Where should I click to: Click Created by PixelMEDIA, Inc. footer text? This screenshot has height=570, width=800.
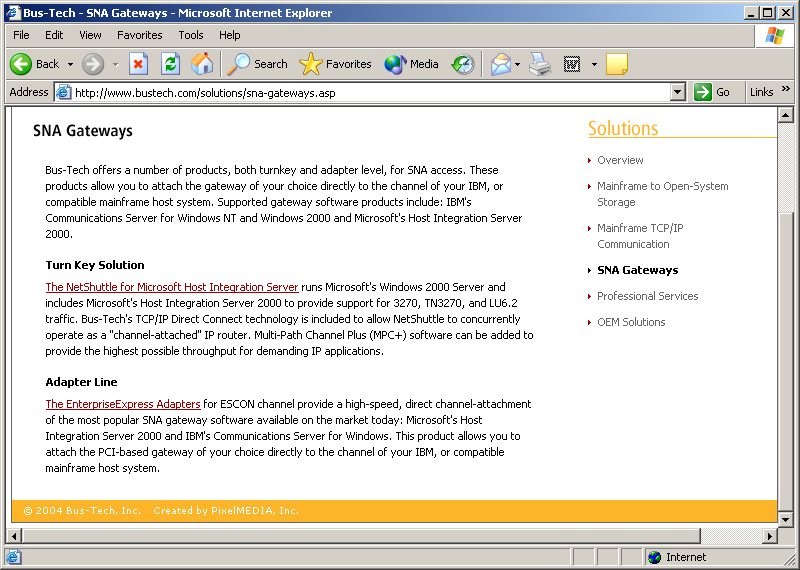pyautogui.click(x=226, y=511)
